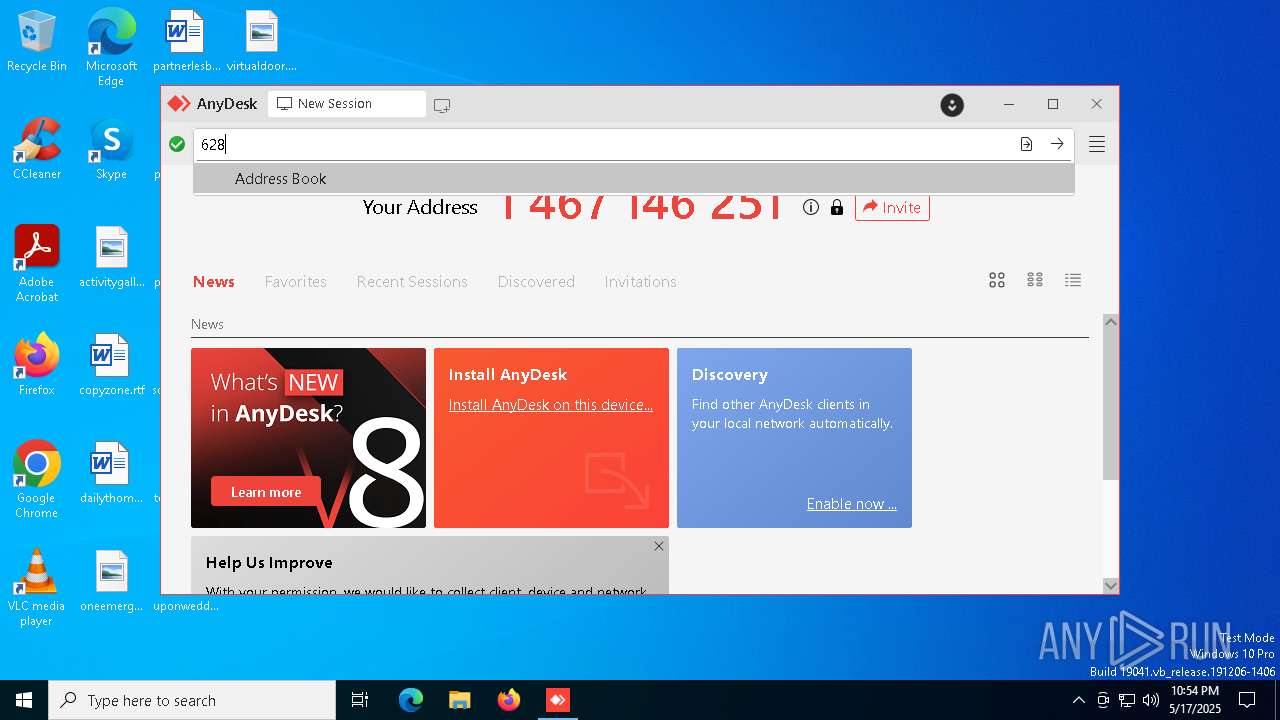Open the Recent Sessions tab
This screenshot has width=1280, height=720.
412,282
